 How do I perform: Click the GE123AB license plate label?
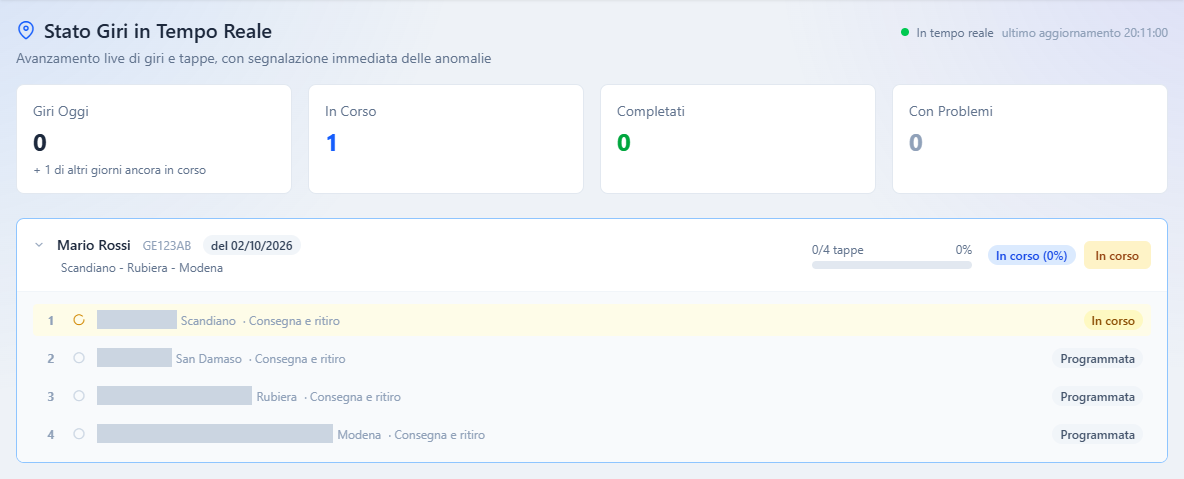[x=167, y=246]
